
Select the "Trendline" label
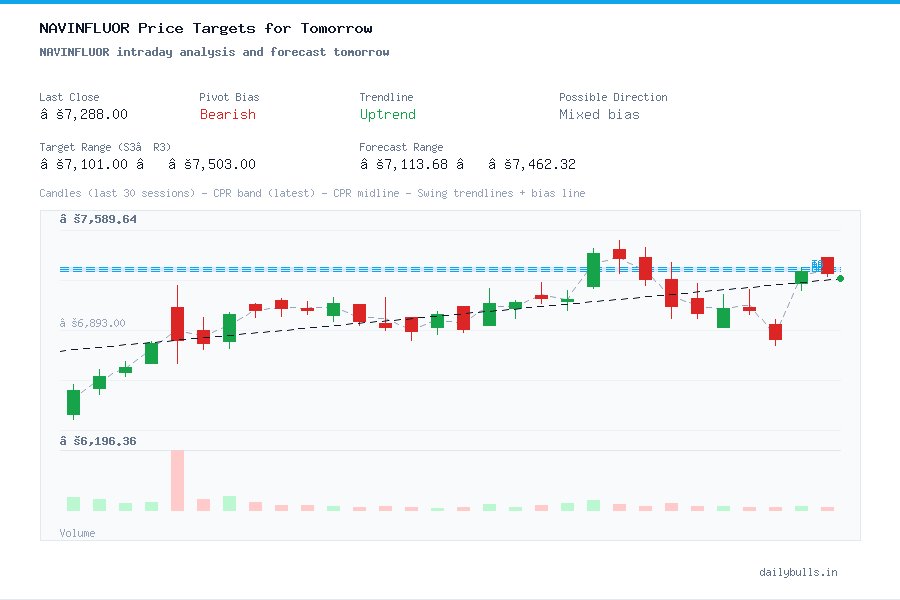click(x=386, y=97)
